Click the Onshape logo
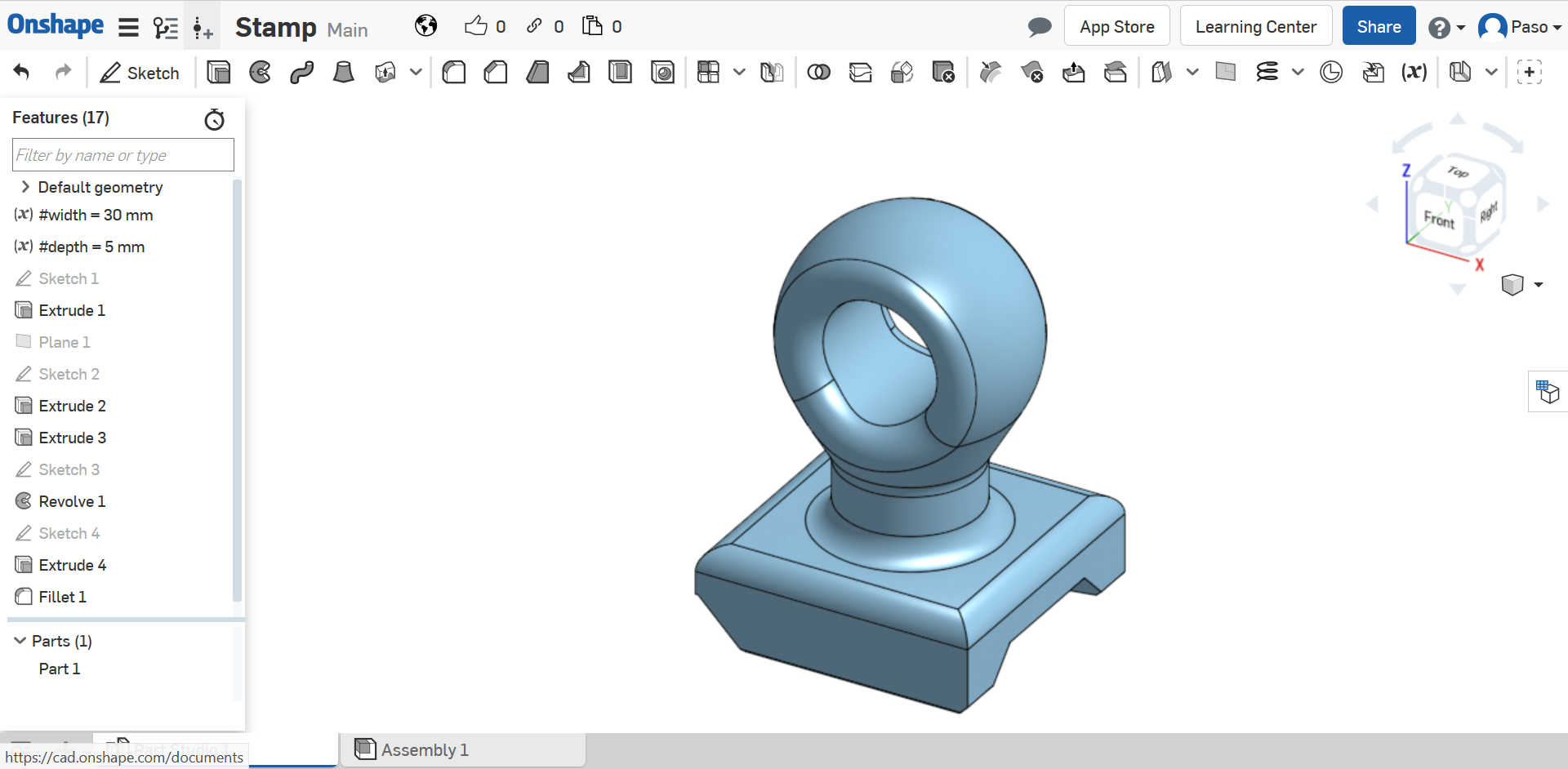This screenshot has height=769, width=1568. click(x=56, y=25)
